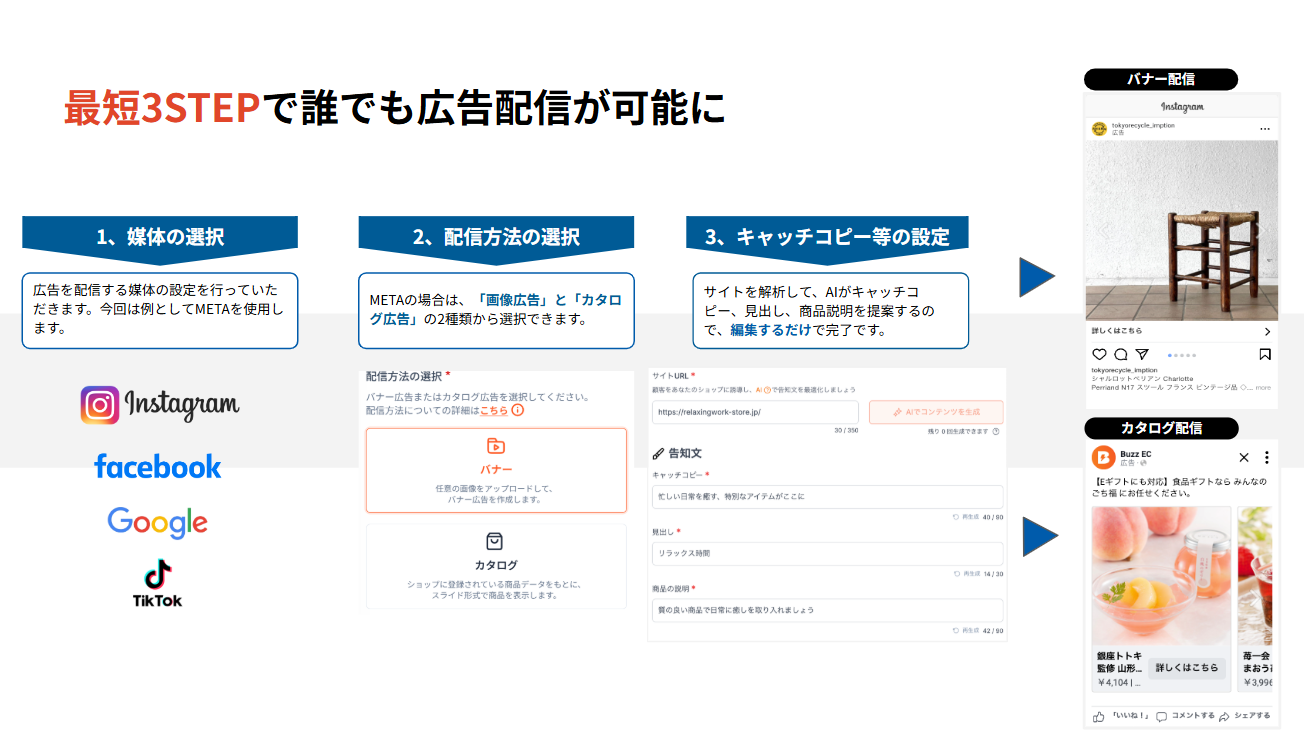Click the AIでコンテンツを生成 button

tap(936, 412)
